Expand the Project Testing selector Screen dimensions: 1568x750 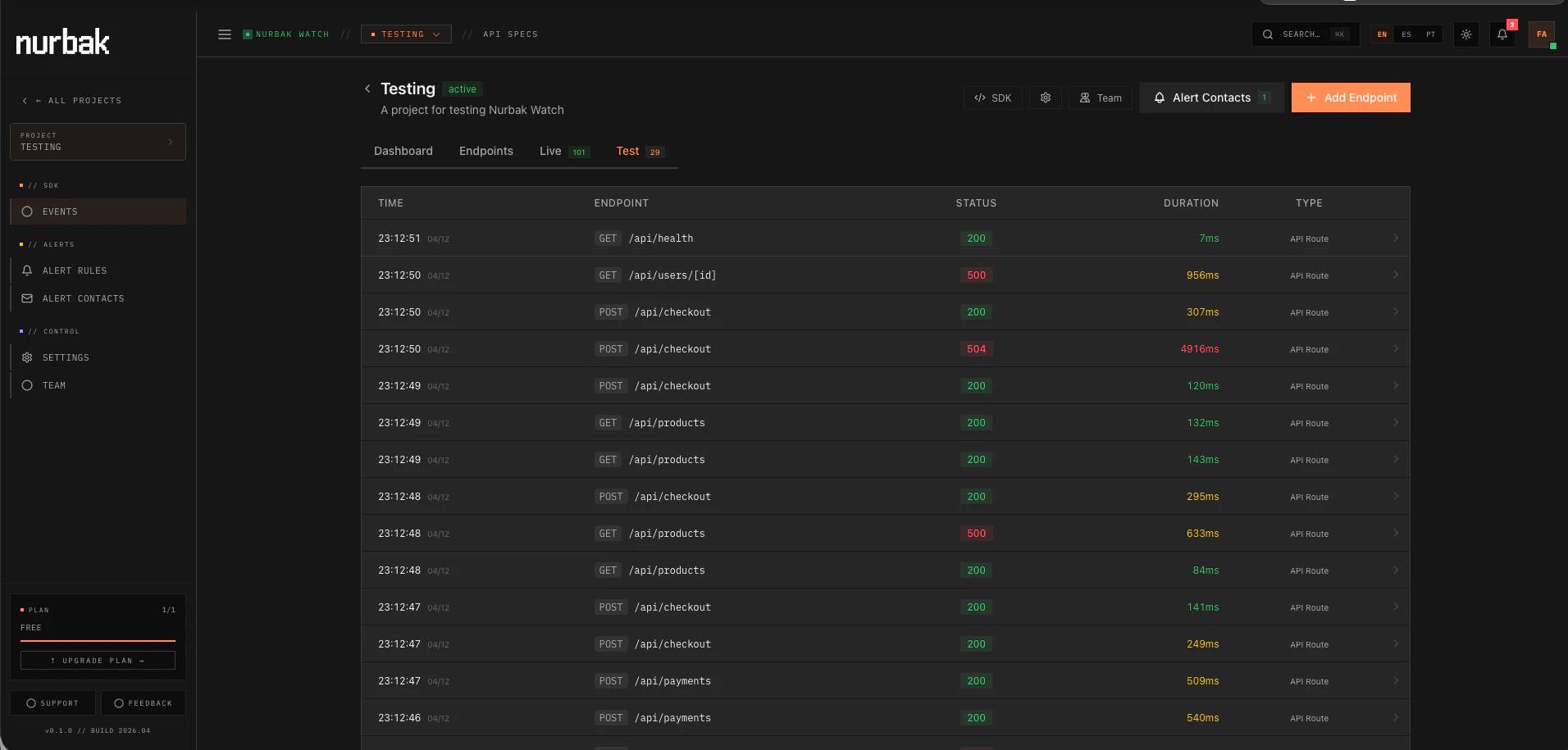pyautogui.click(x=98, y=142)
